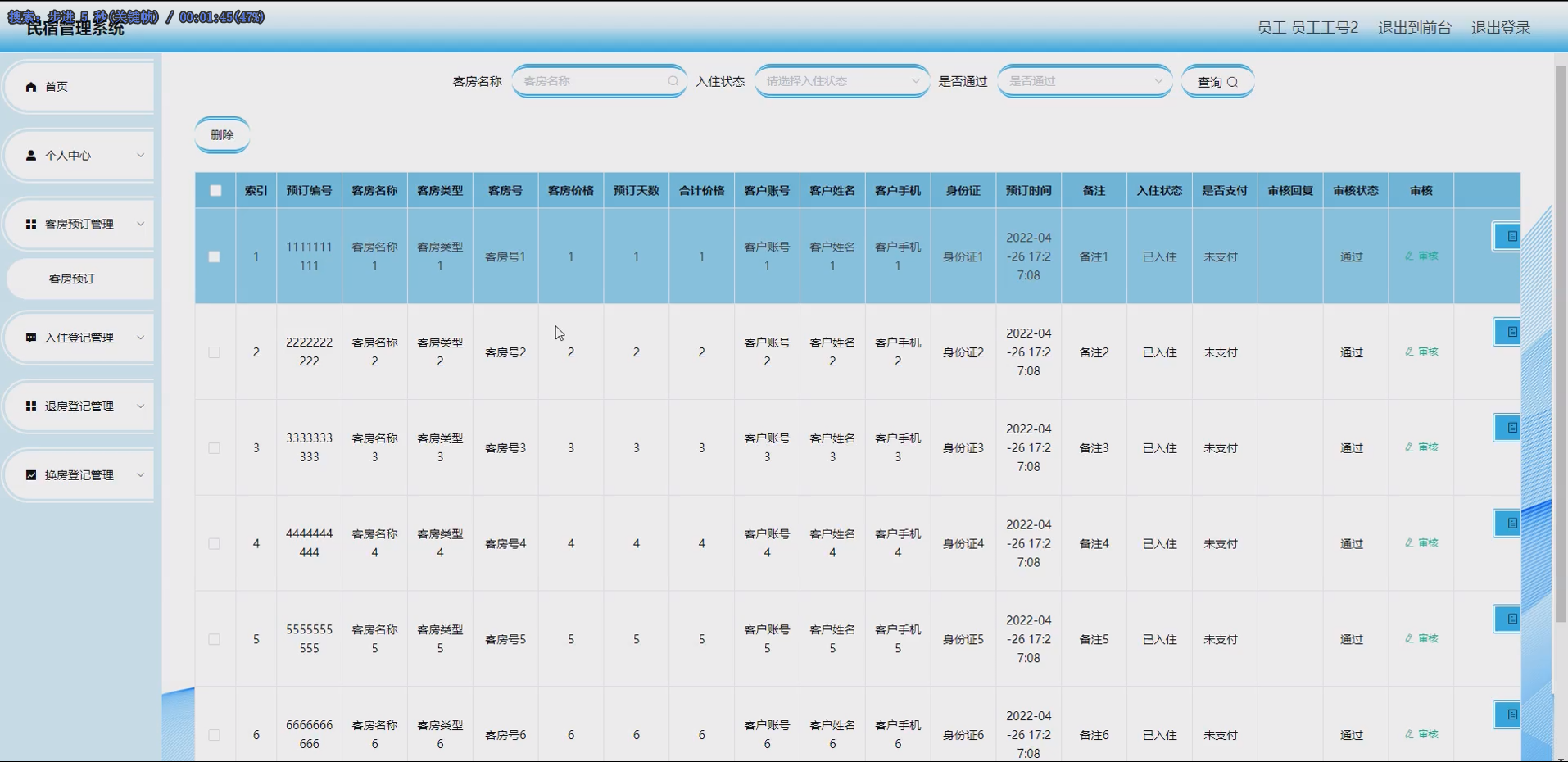Image resolution: width=1568 pixels, height=762 pixels.
Task: Open the 入住状态 dropdown
Action: 841,81
